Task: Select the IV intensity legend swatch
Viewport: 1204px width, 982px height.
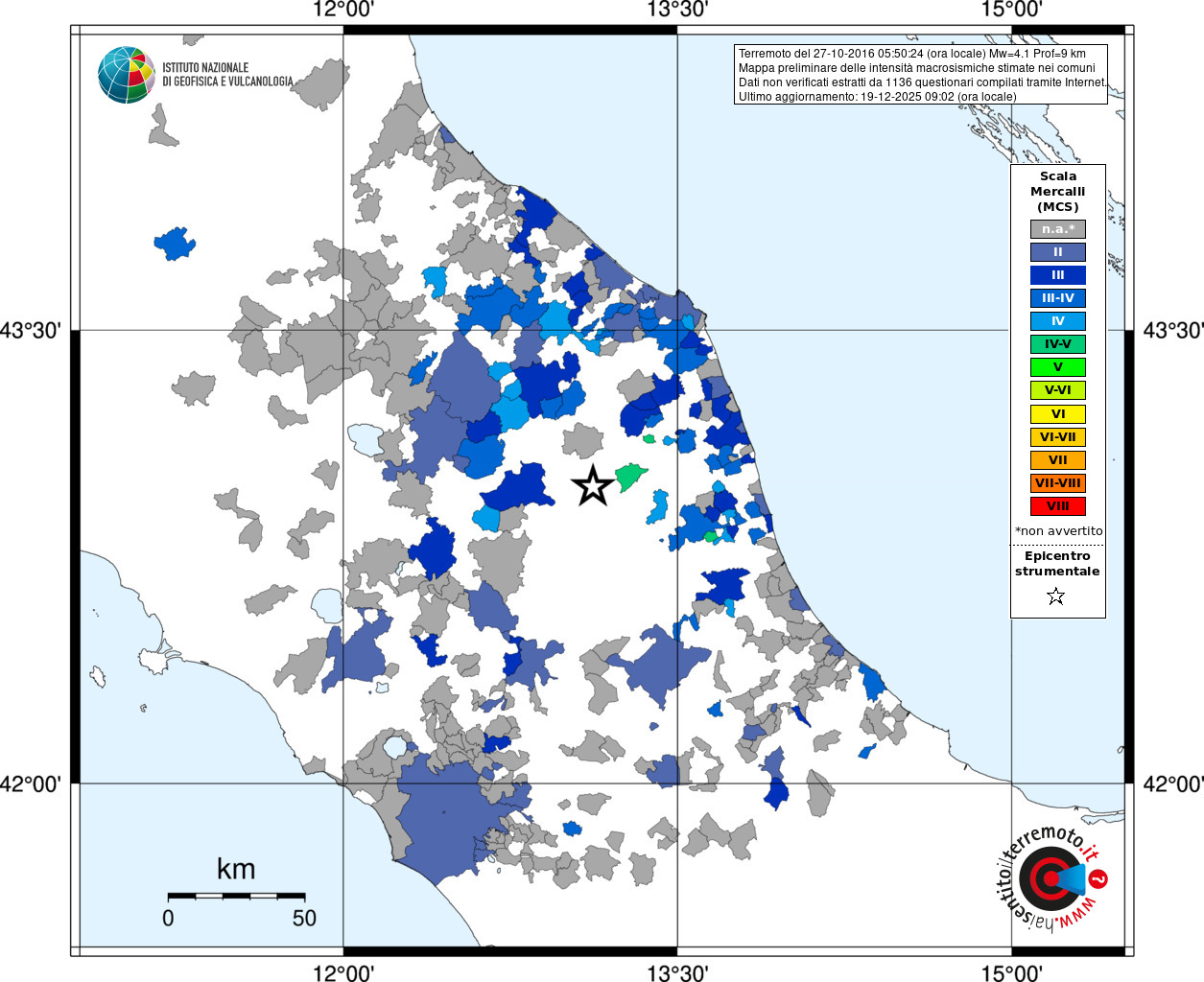Action: click(1057, 321)
